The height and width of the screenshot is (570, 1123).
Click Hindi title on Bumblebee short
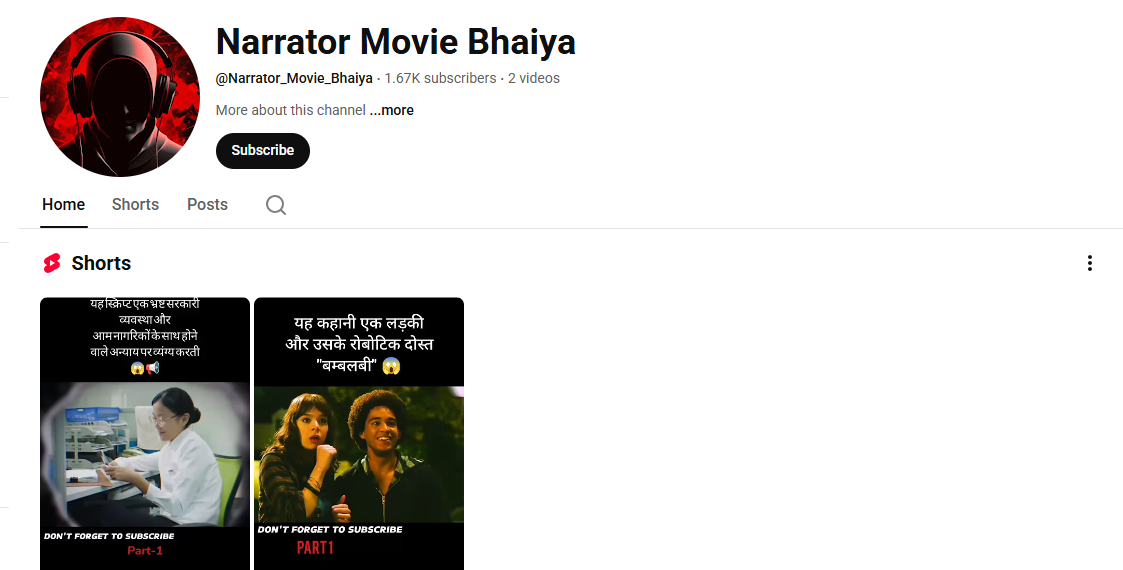[x=359, y=344]
